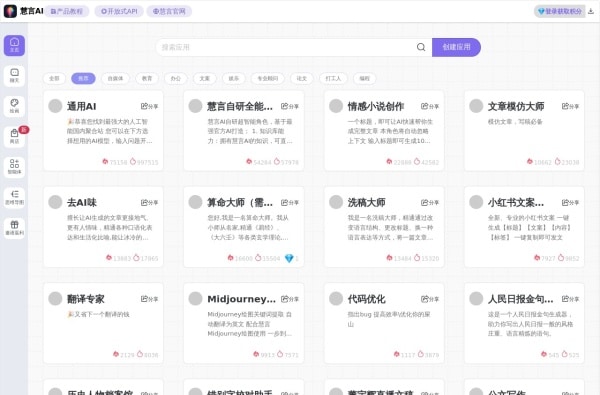Click the 登录获取积分 login button

(559, 11)
